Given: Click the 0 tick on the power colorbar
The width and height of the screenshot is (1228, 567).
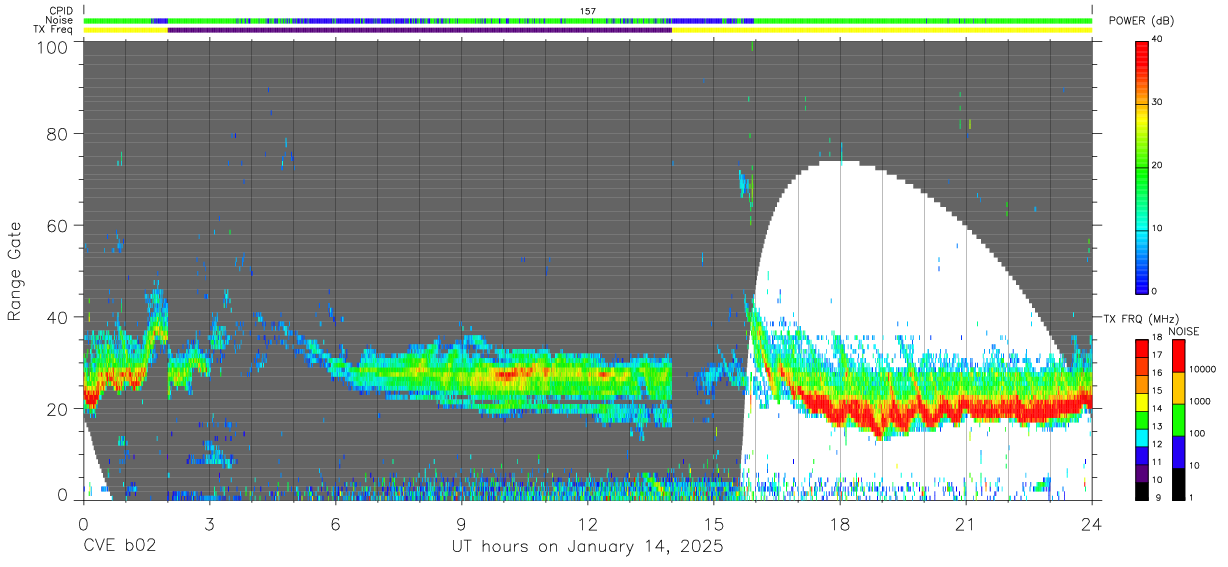Looking at the screenshot, I should click(1153, 291).
